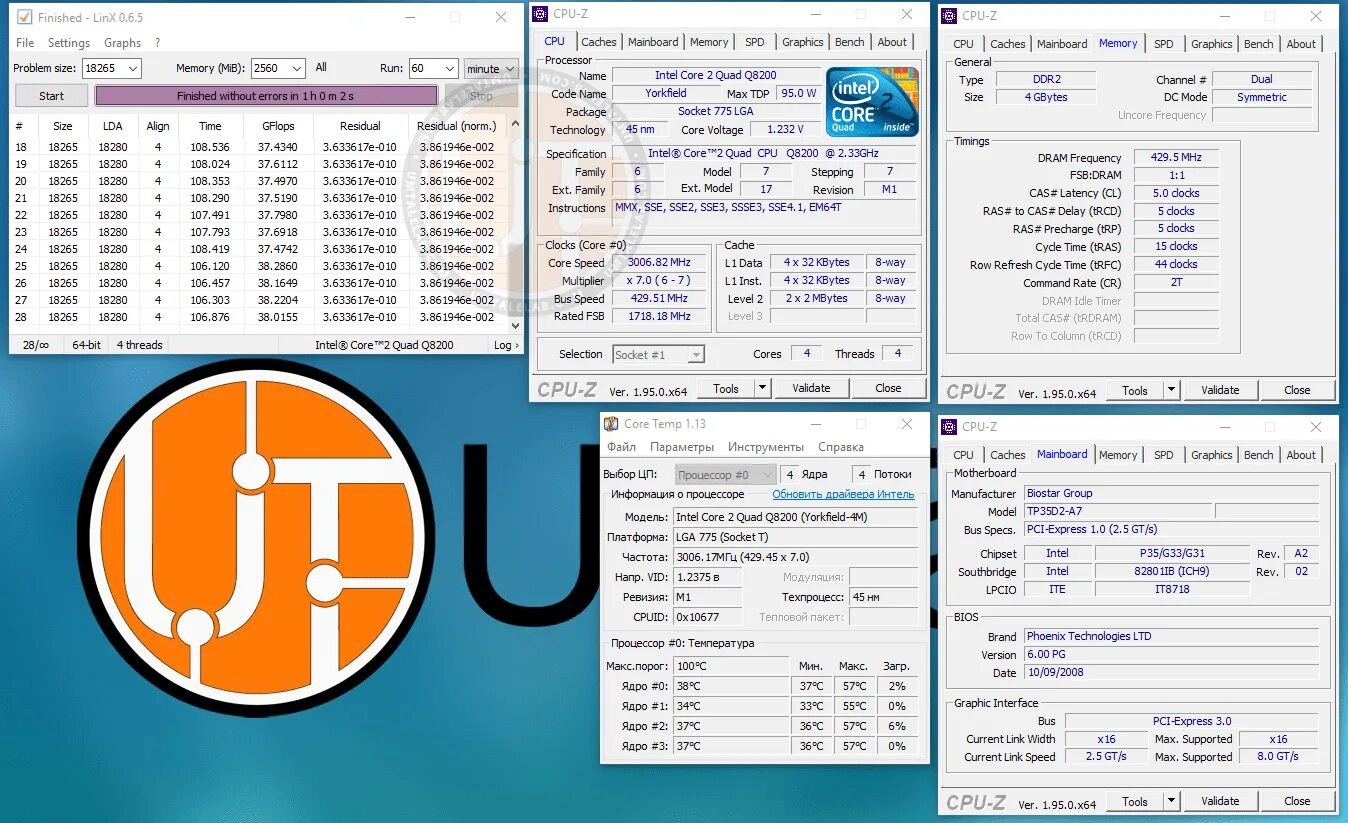Click the Multiplier value x 7.0 (6 - 7)
Image resolution: width=1348 pixels, height=823 pixels.
coord(659,281)
